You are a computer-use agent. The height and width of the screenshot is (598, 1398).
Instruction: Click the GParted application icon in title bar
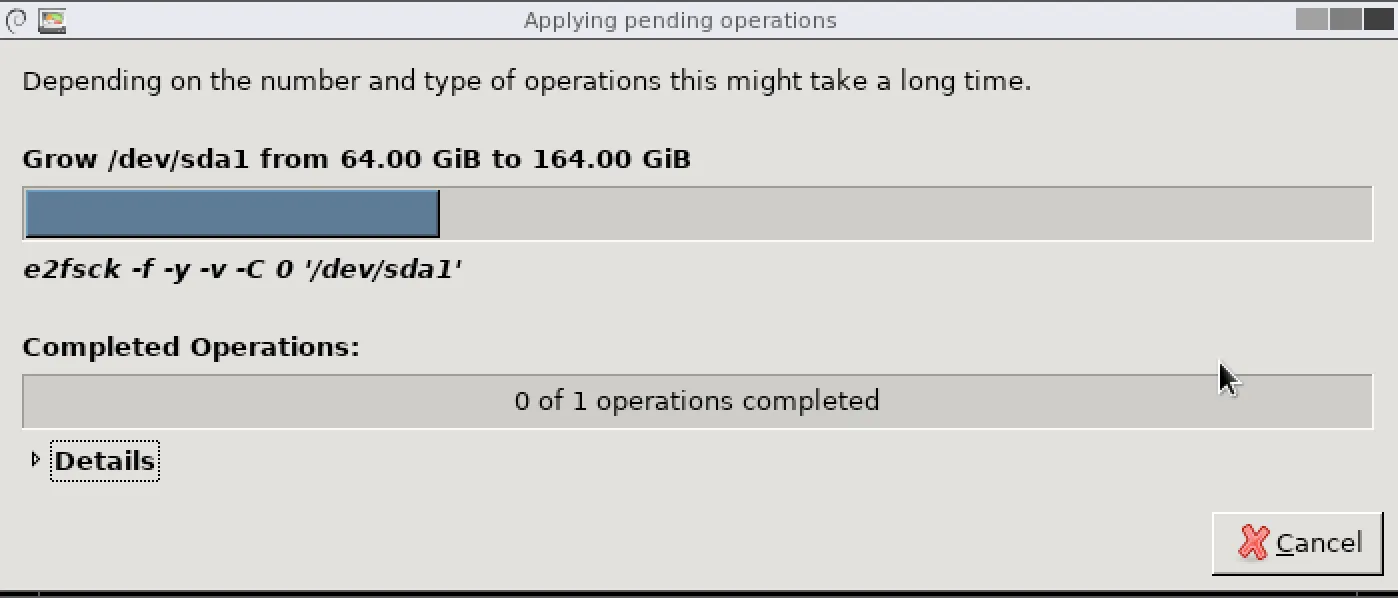[51, 19]
